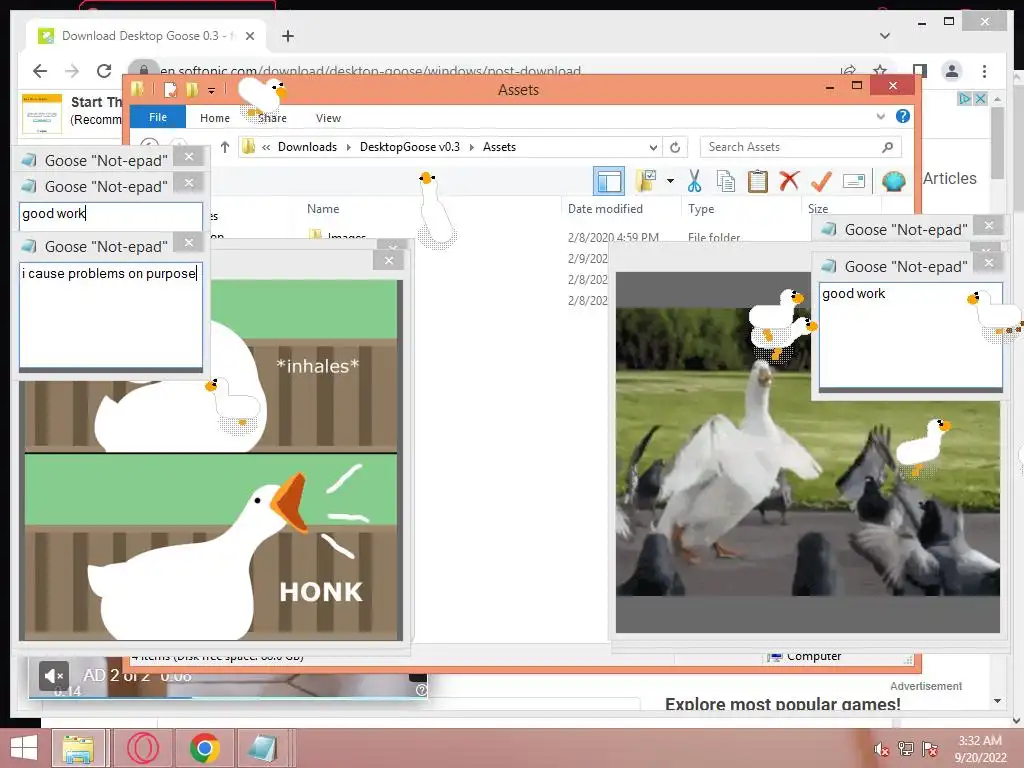1024x768 pixels.
Task: Open the File tab in Assets window
Action: tap(158, 117)
